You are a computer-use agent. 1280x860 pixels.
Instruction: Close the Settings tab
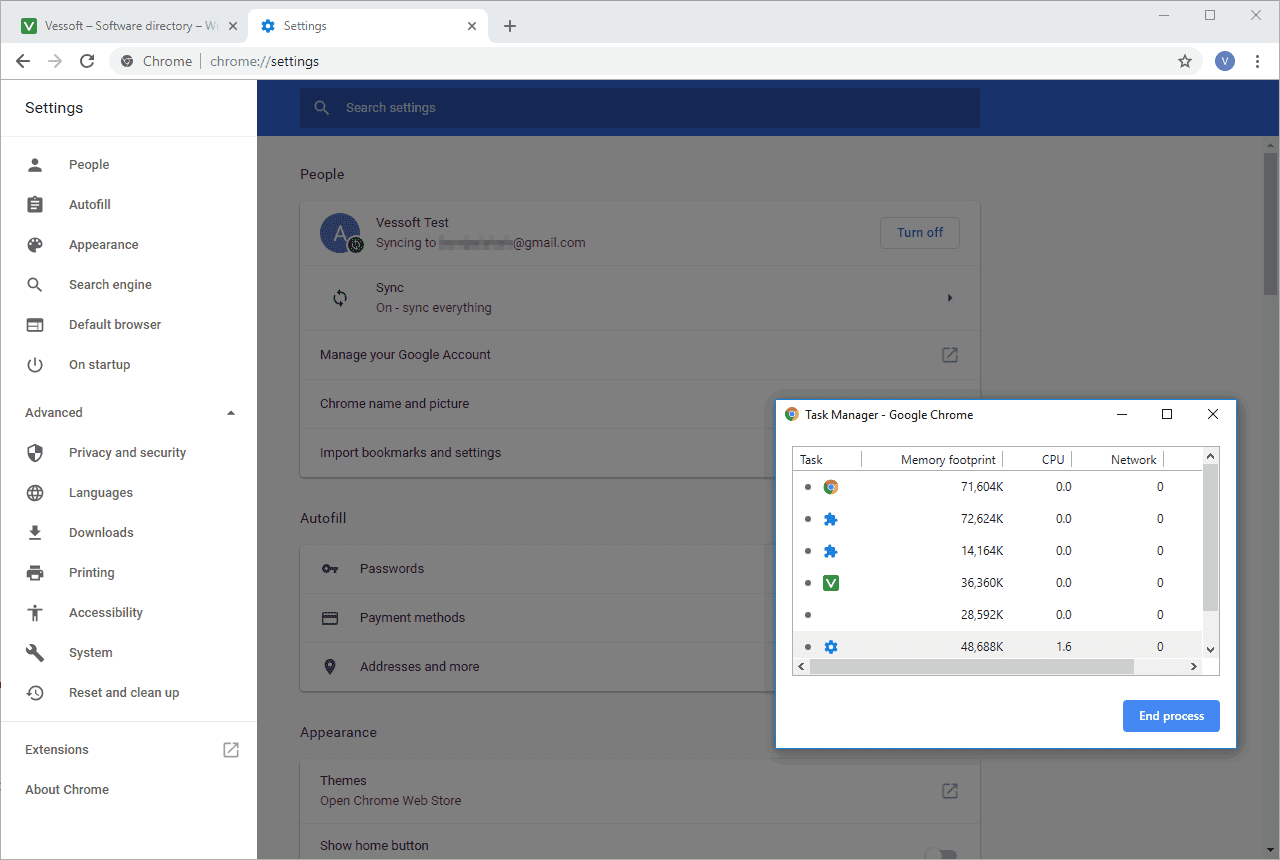(470, 26)
